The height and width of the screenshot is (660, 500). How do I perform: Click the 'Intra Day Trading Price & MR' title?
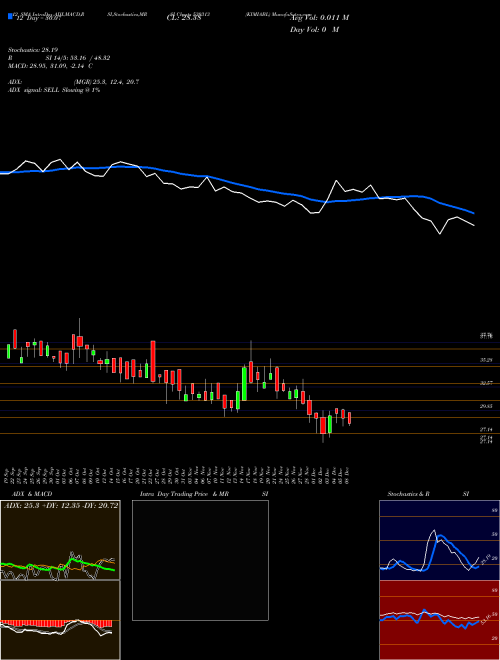[x=184, y=494]
